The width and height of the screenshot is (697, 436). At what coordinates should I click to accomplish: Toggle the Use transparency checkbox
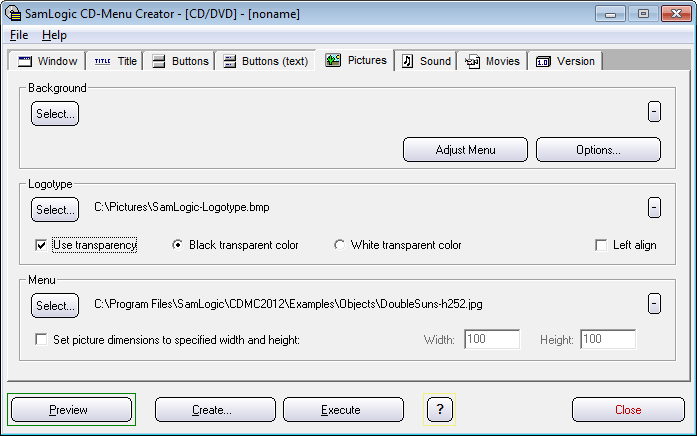pos(41,245)
